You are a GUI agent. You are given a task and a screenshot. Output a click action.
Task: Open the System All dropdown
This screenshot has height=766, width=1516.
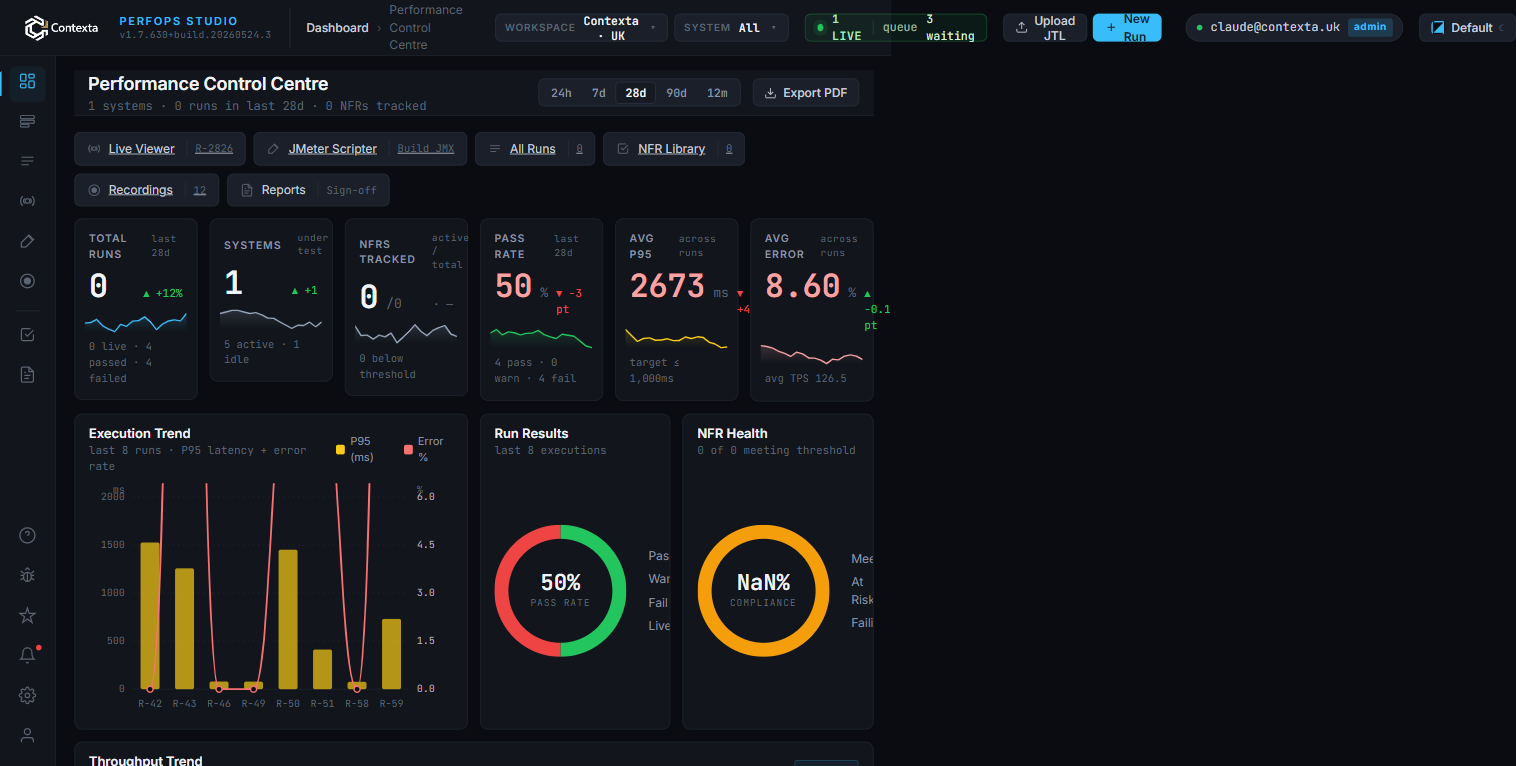731,28
